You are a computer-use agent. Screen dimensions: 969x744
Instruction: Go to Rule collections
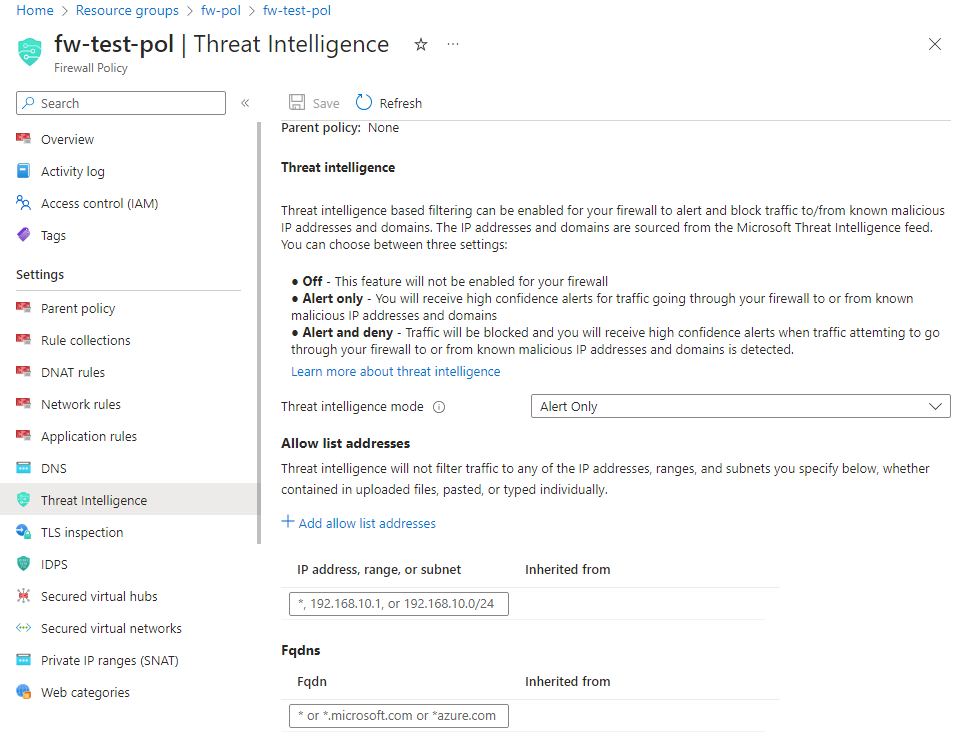click(x=86, y=340)
